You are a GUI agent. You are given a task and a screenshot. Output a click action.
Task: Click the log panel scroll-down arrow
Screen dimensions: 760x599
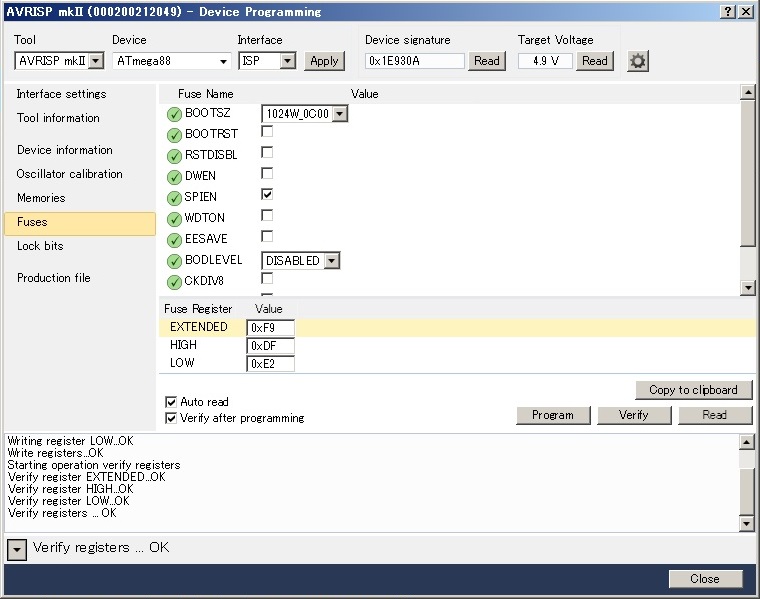[x=746, y=523]
